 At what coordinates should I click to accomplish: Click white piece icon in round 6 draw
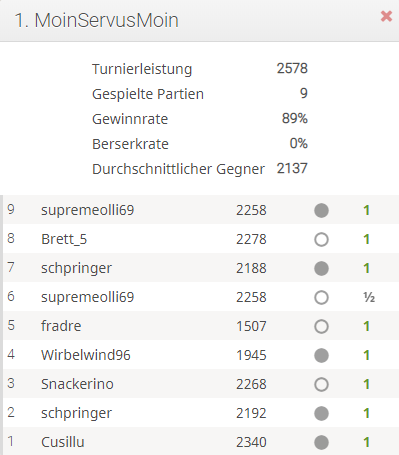pyautogui.click(x=321, y=297)
